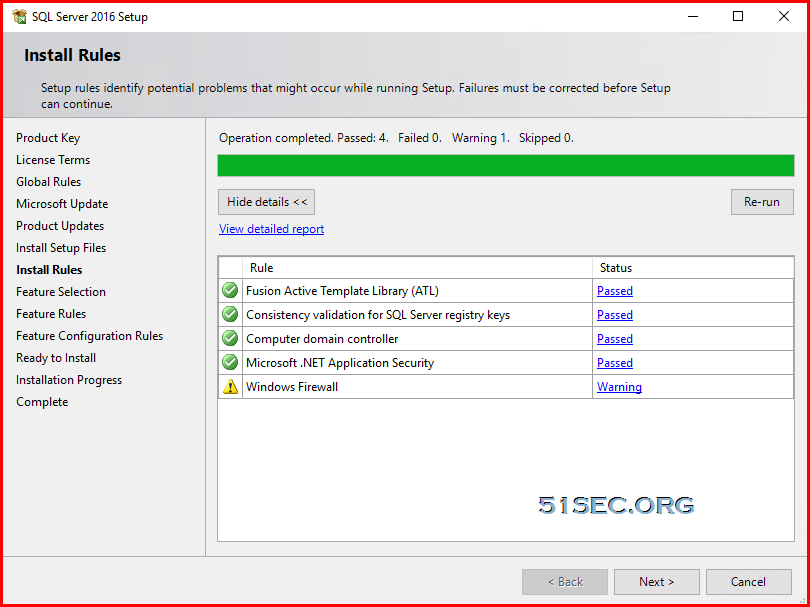Select Fusion Active Template Library (ATL) text
The width and height of the screenshot is (810, 607).
coord(342,291)
